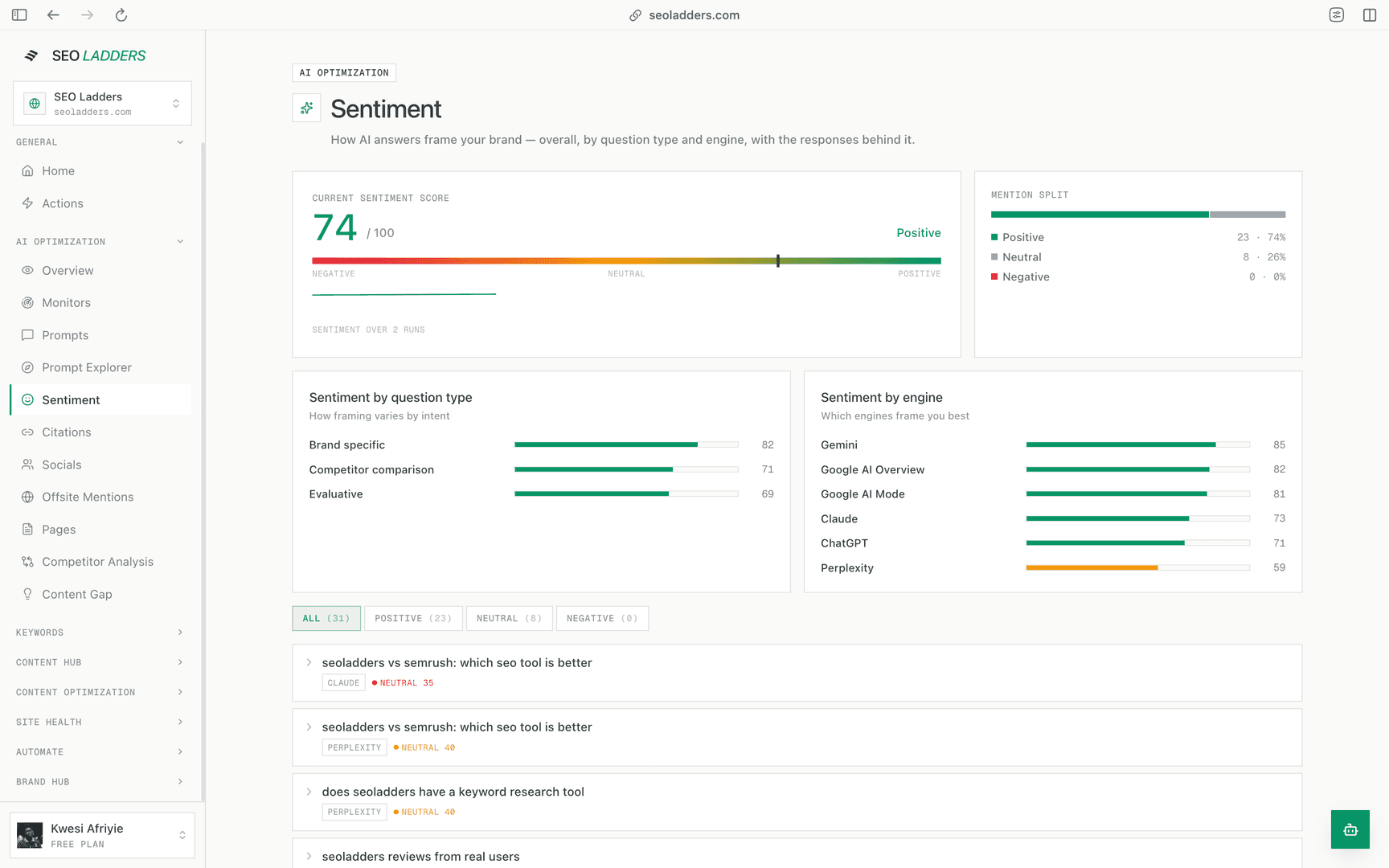Expand the SEO Ladders site selector
The width and height of the screenshot is (1389, 868).
(102, 103)
